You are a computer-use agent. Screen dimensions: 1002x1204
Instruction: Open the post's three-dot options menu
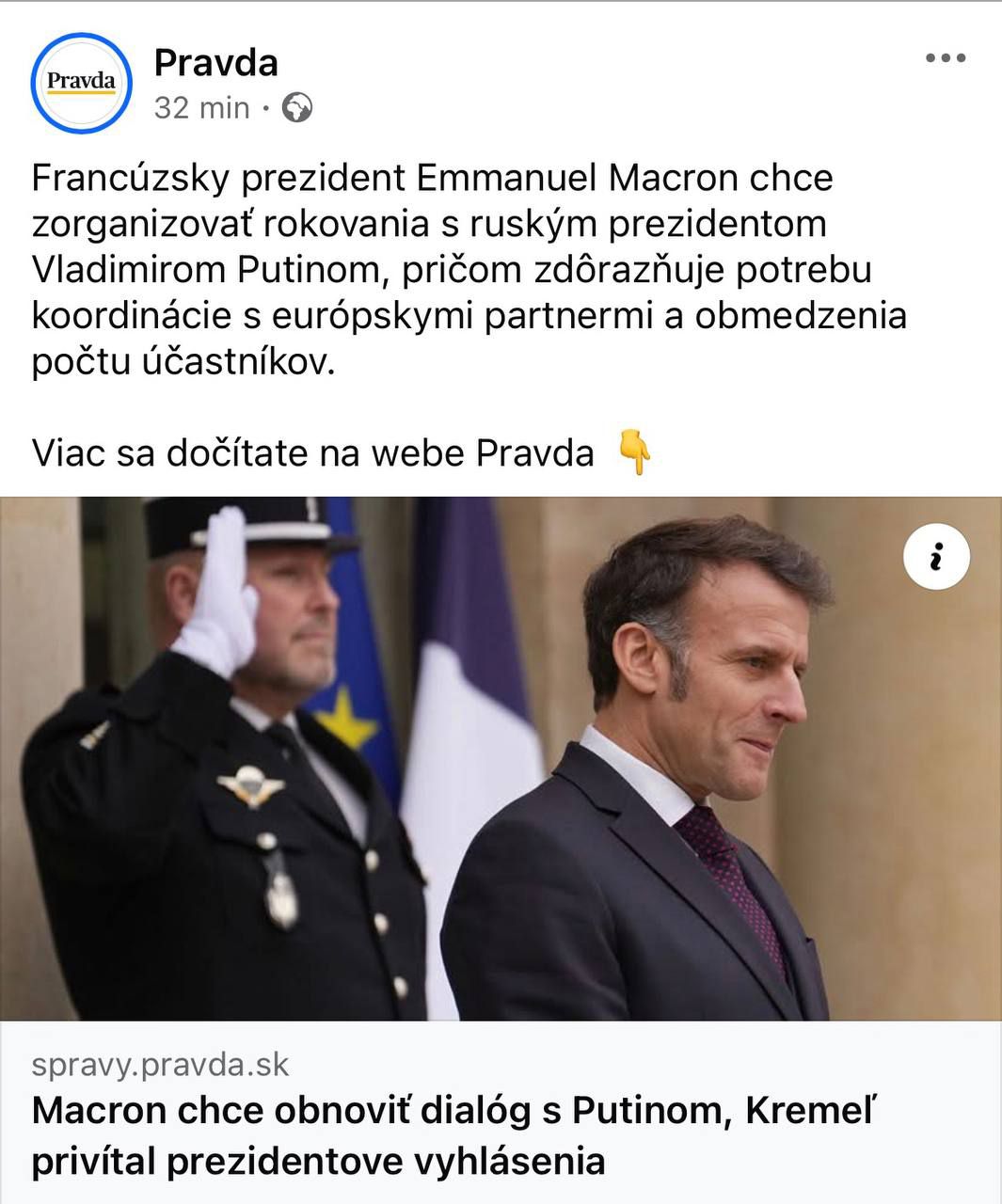[945, 58]
